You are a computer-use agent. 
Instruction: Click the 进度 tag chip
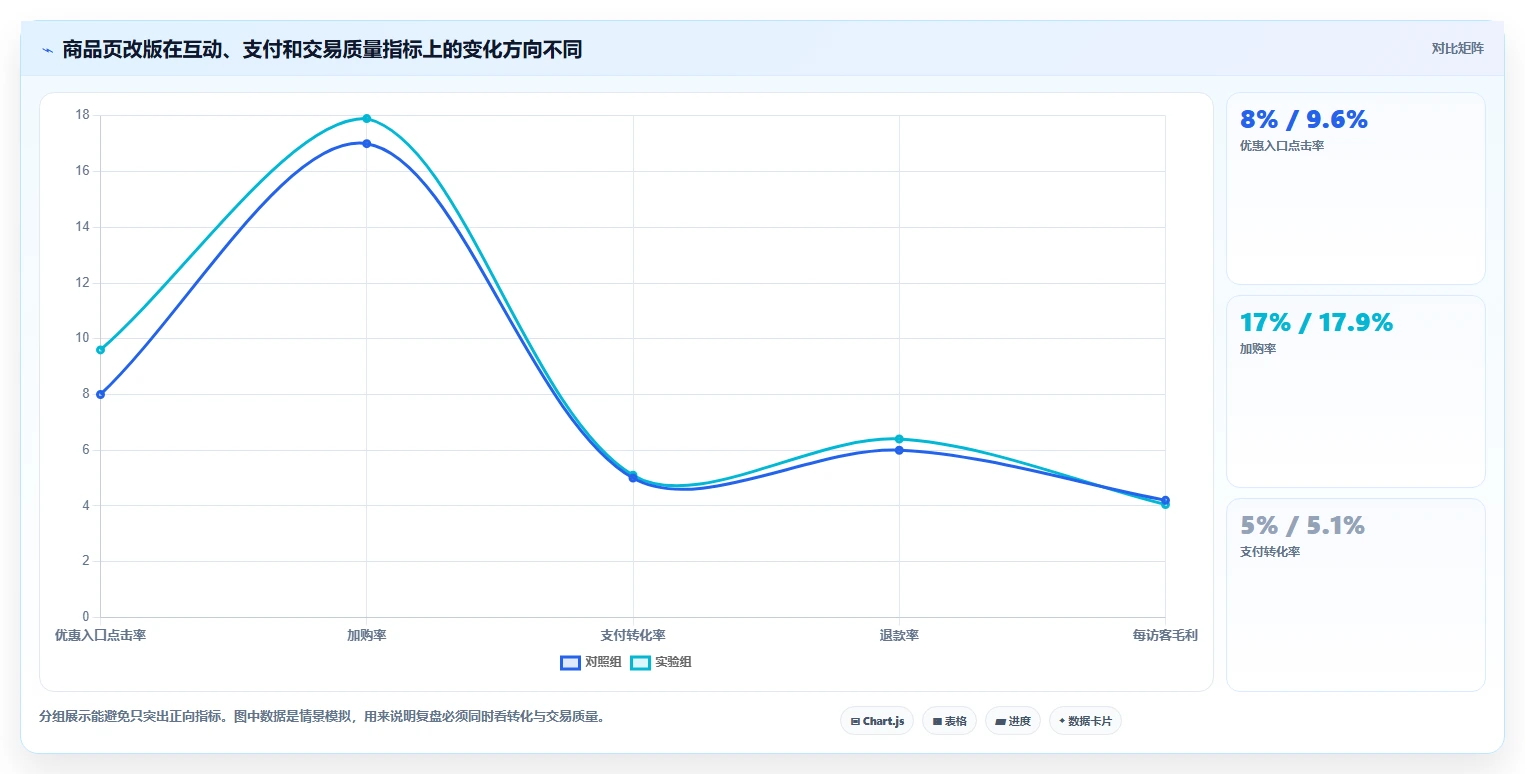pos(1013,721)
